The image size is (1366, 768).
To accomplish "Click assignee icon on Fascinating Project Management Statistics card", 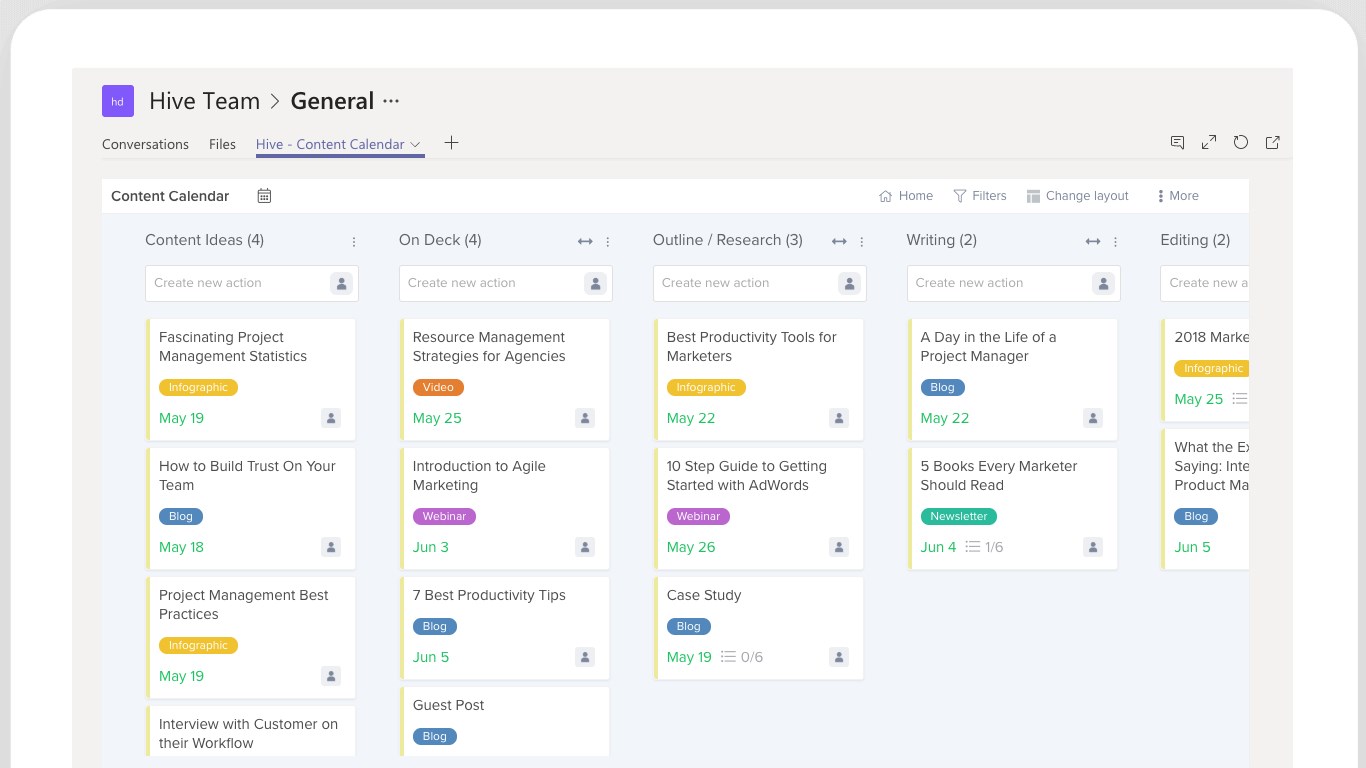I will coord(331,418).
